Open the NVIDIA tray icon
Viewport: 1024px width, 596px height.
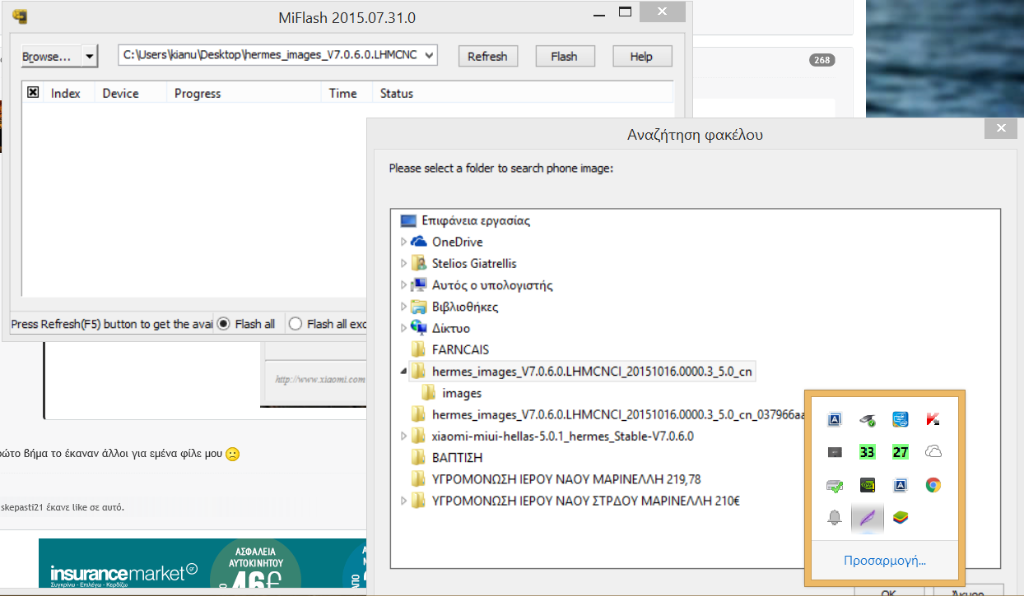pos(867,486)
